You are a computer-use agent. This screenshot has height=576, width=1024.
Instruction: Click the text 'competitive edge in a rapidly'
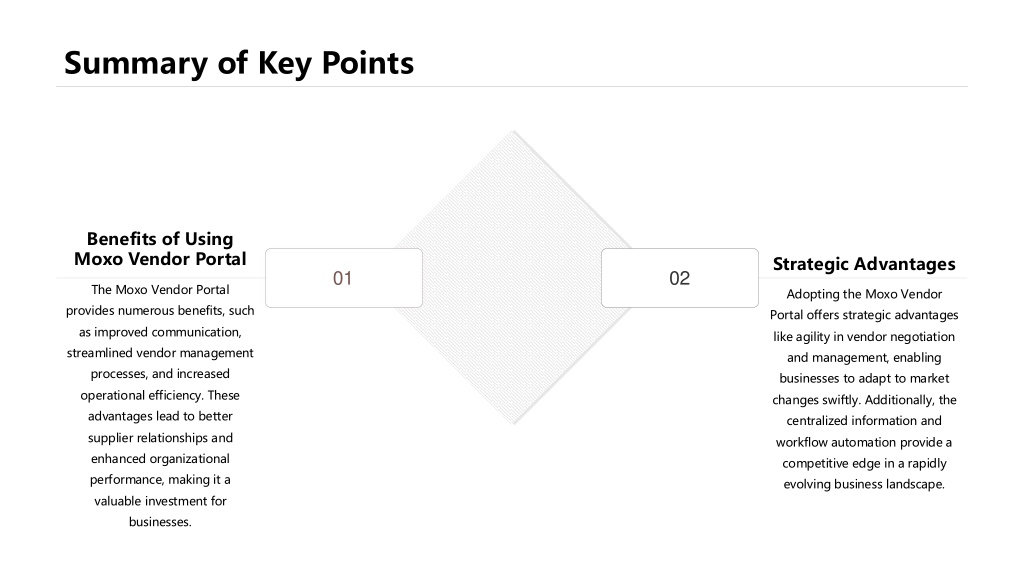click(864, 463)
